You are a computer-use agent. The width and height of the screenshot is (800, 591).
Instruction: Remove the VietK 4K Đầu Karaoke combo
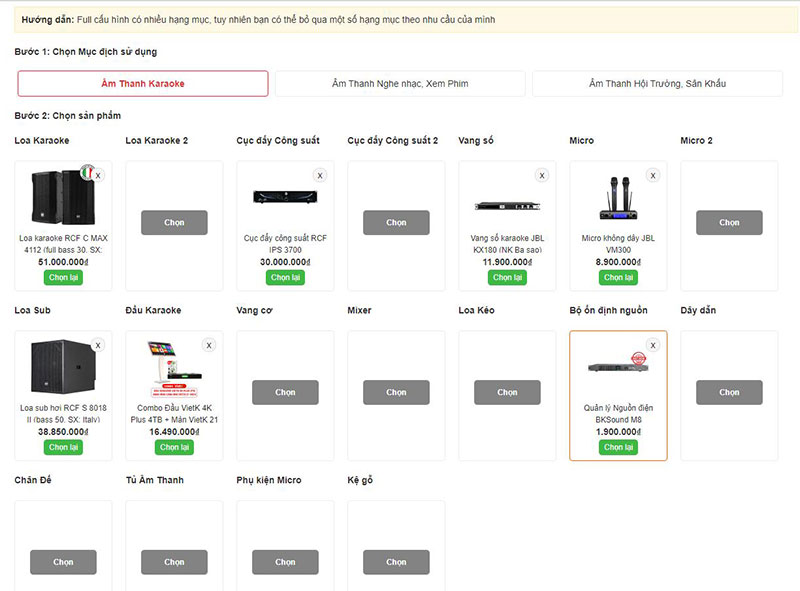(x=209, y=346)
